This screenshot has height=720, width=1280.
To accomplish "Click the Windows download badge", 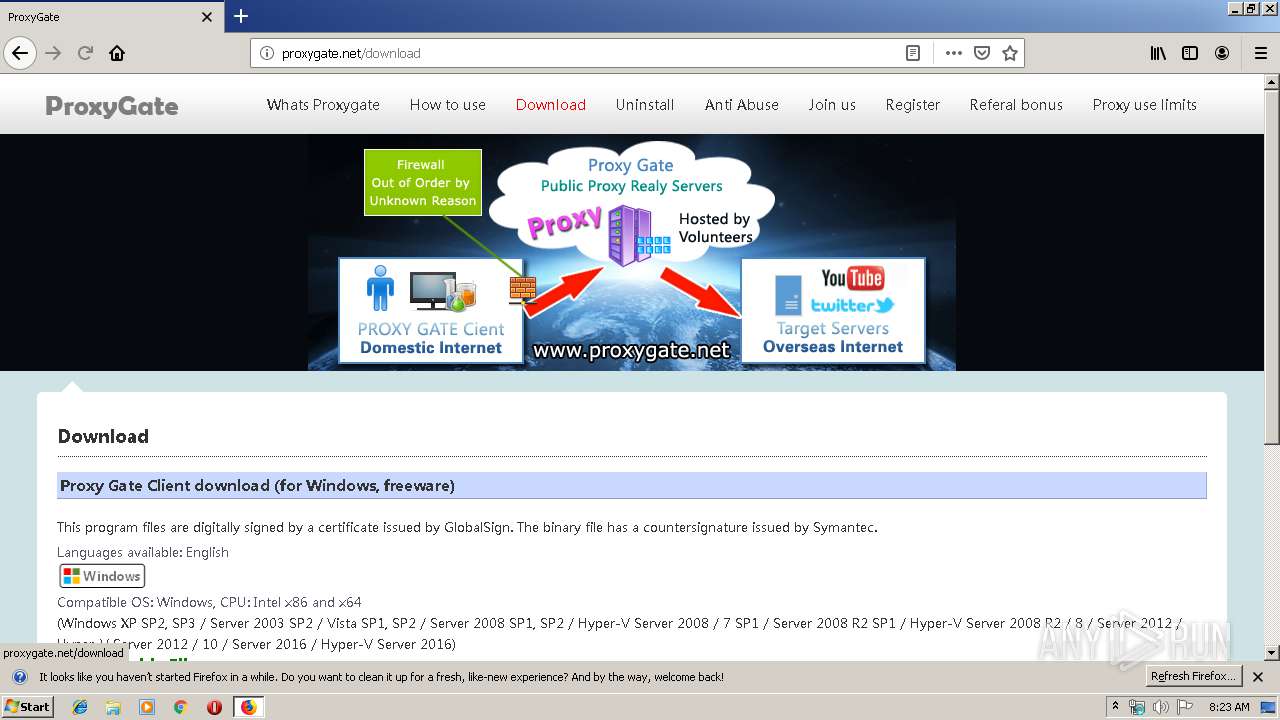I will 102,576.
